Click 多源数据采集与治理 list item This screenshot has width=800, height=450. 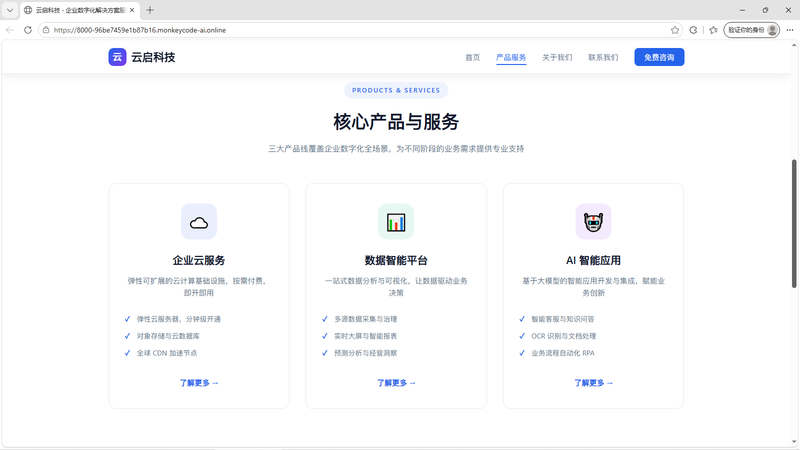tap(365, 319)
